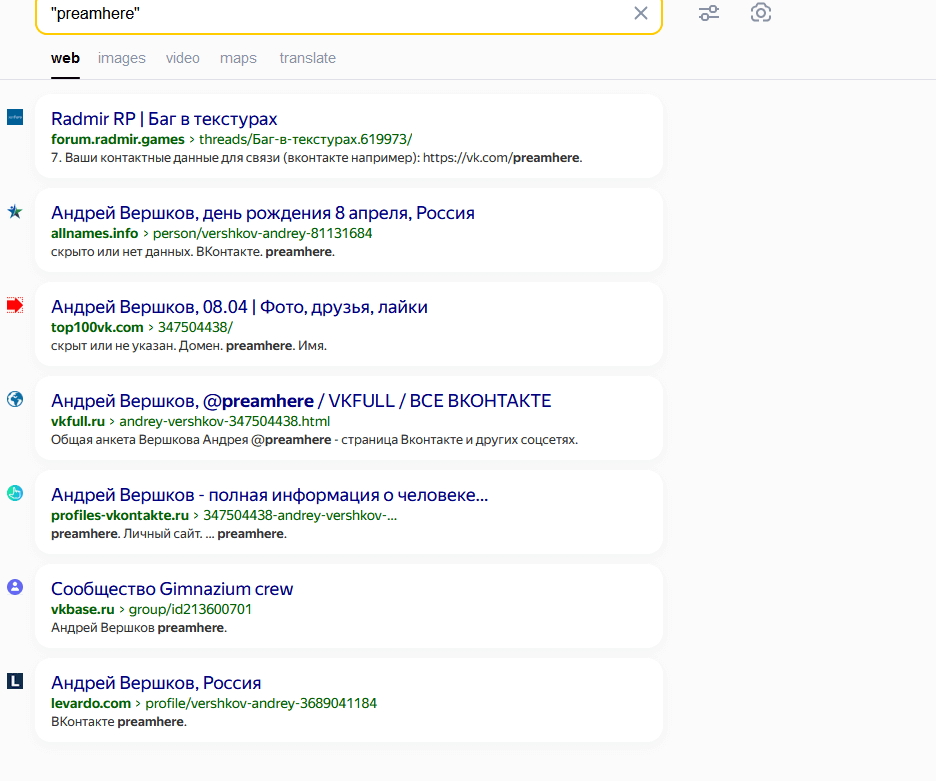Open result "Сообщество Gimnazium crew"
The image size is (936, 781).
[172, 589]
